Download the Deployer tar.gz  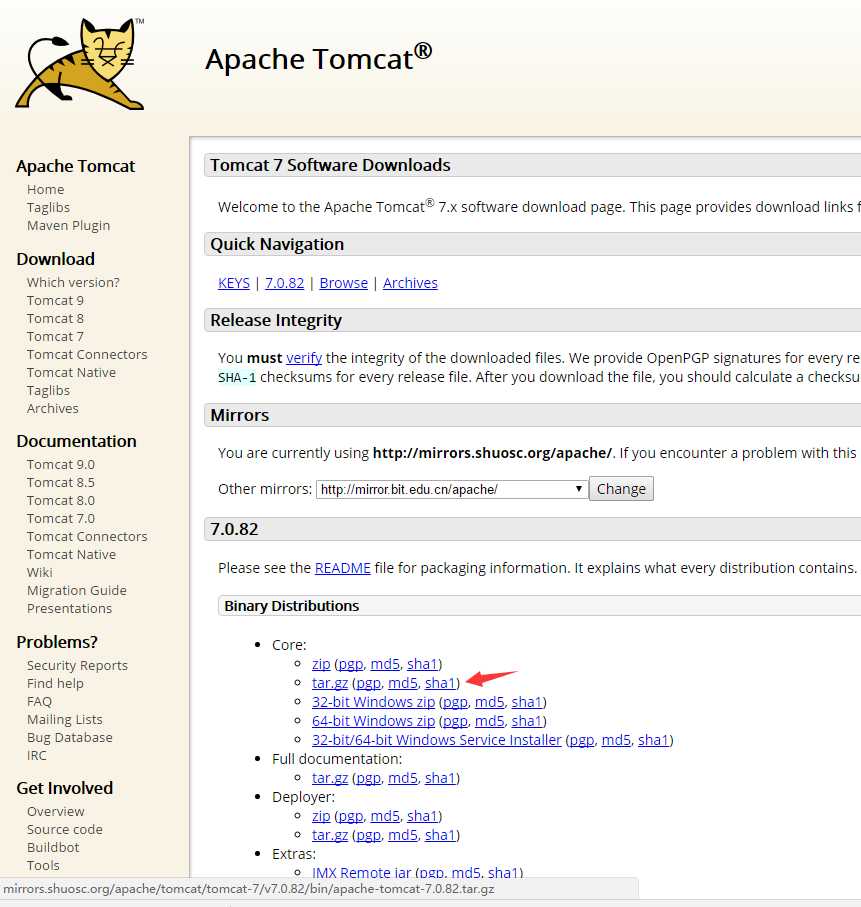[330, 835]
